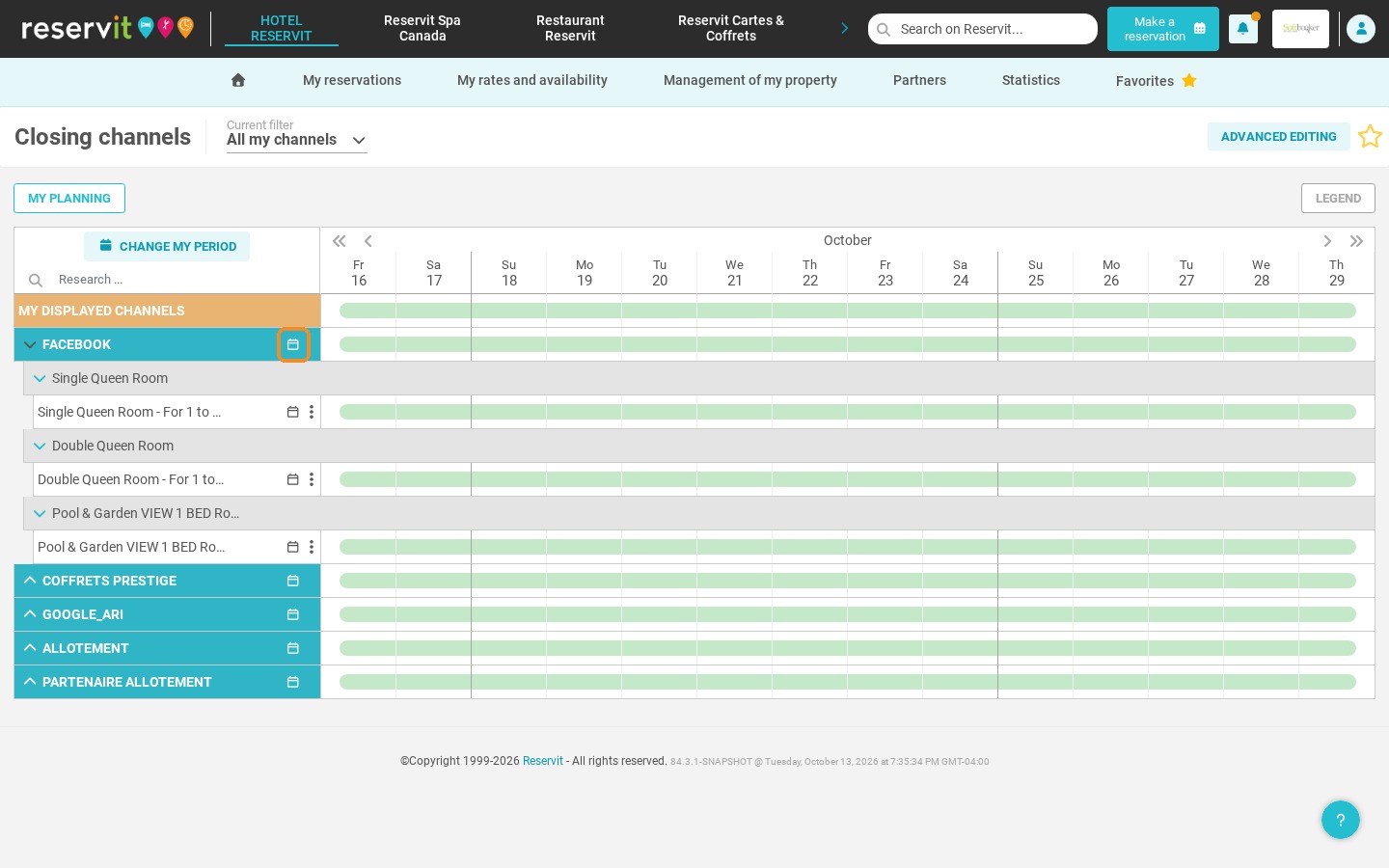This screenshot has height=868, width=1389.
Task: Go to next day with right arrow
Action: click(1327, 241)
